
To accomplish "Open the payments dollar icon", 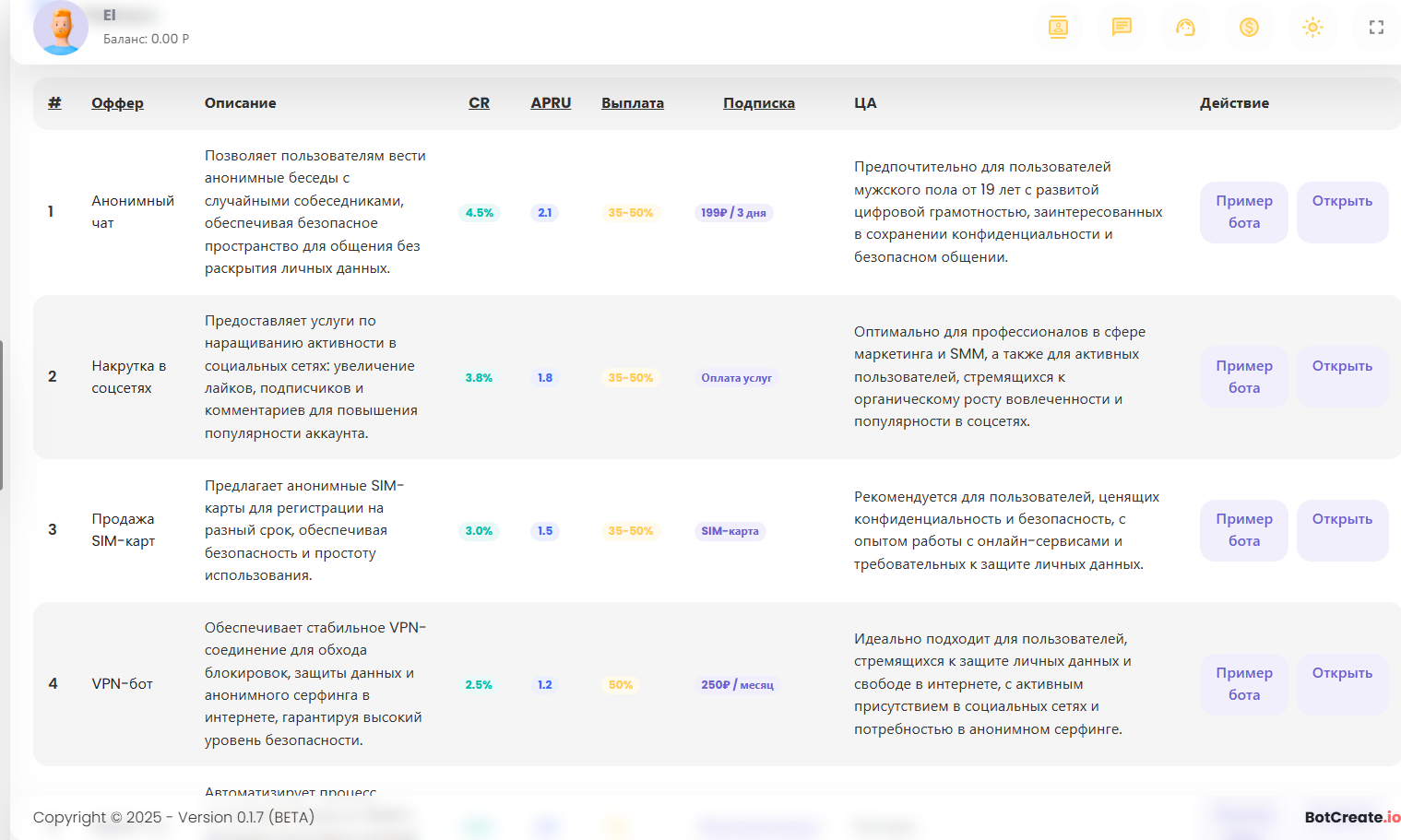I will 1249,28.
